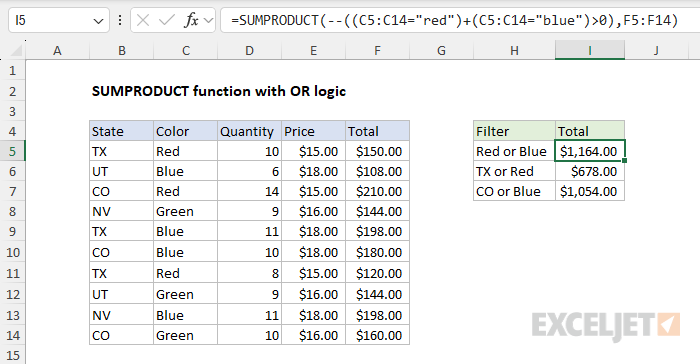Click $15.00 price cell in row 5
This screenshot has height=364, width=700.
pos(313,151)
